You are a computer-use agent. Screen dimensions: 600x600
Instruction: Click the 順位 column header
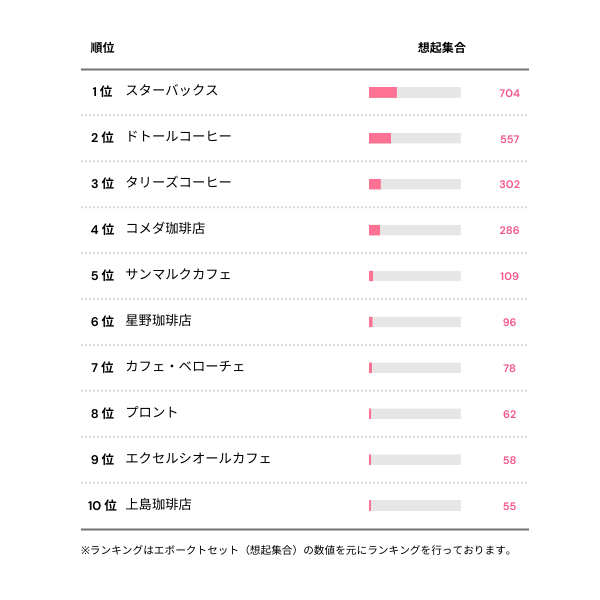102,48
